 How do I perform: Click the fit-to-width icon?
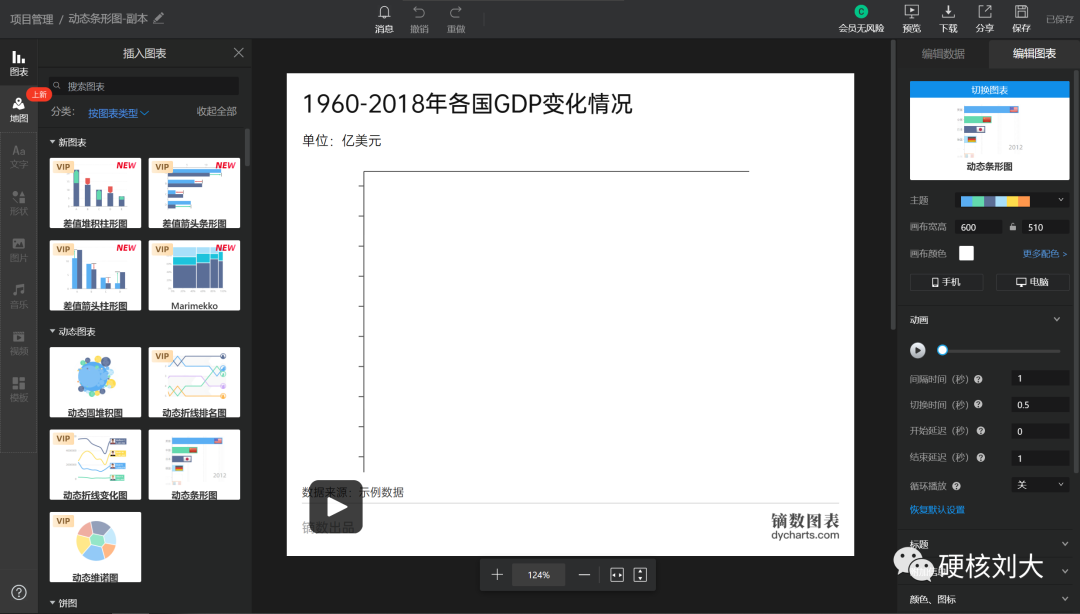tap(617, 575)
